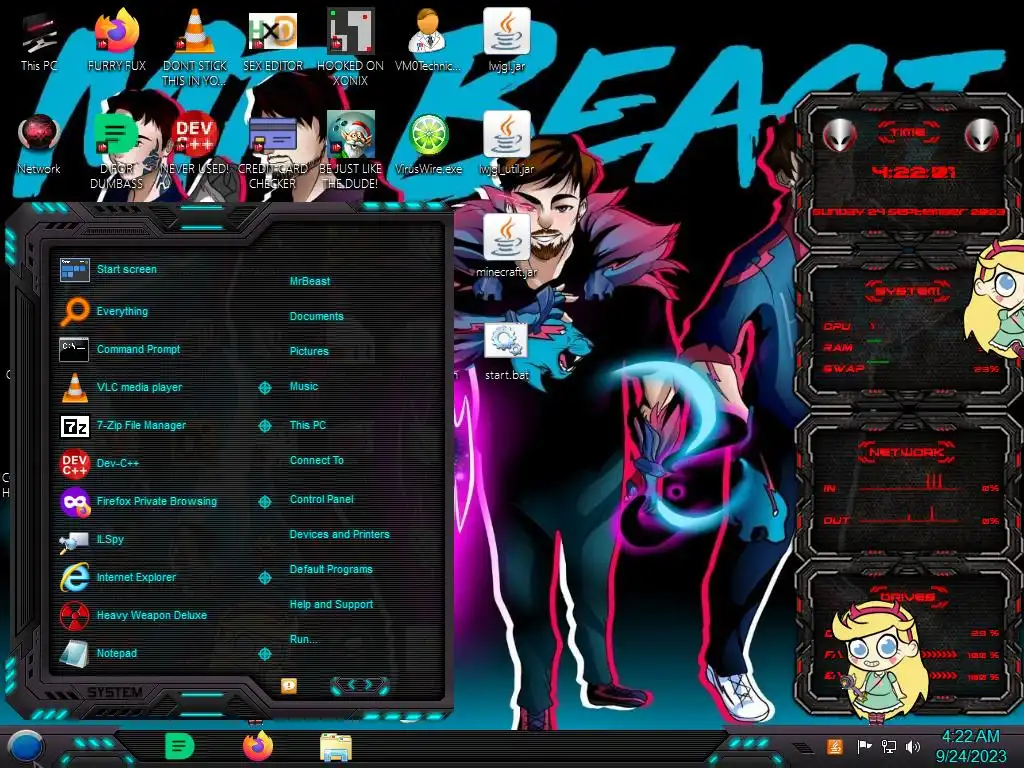Click the right alien head on Time gadget
The height and width of the screenshot is (768, 1024).
[981, 135]
